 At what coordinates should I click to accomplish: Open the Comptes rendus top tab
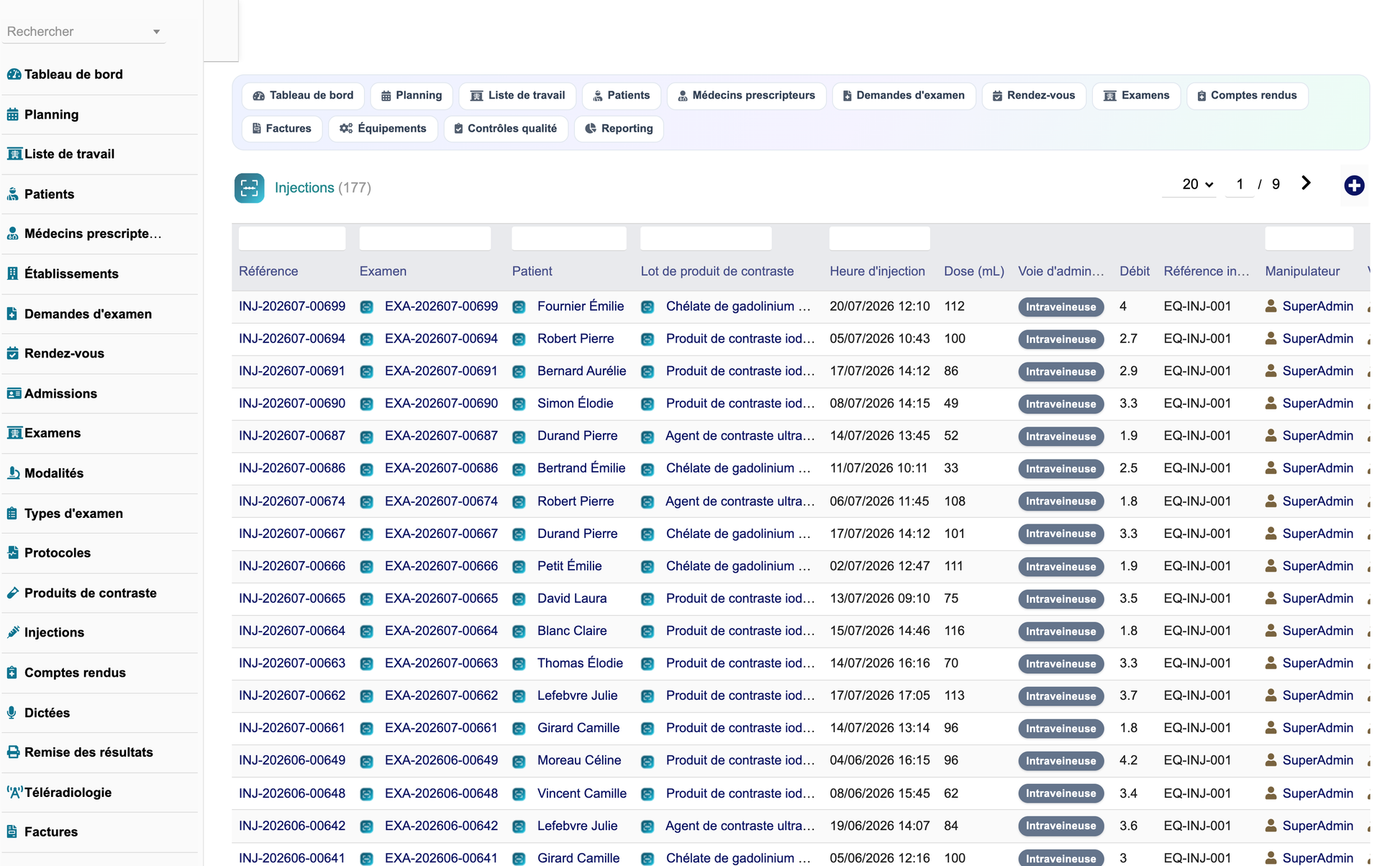click(x=1247, y=96)
